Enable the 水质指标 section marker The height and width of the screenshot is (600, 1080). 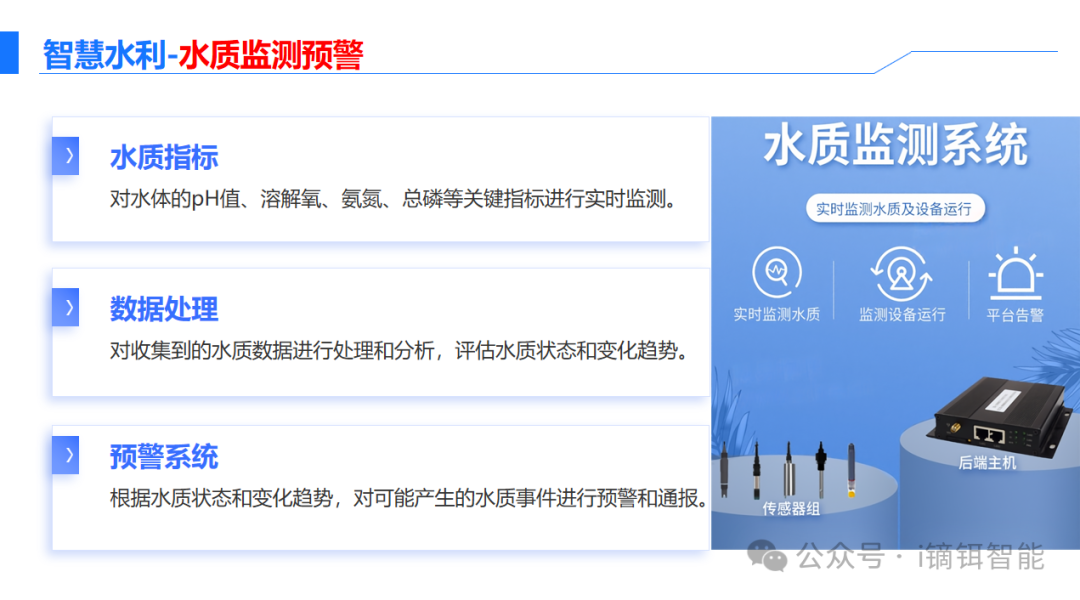64,156
